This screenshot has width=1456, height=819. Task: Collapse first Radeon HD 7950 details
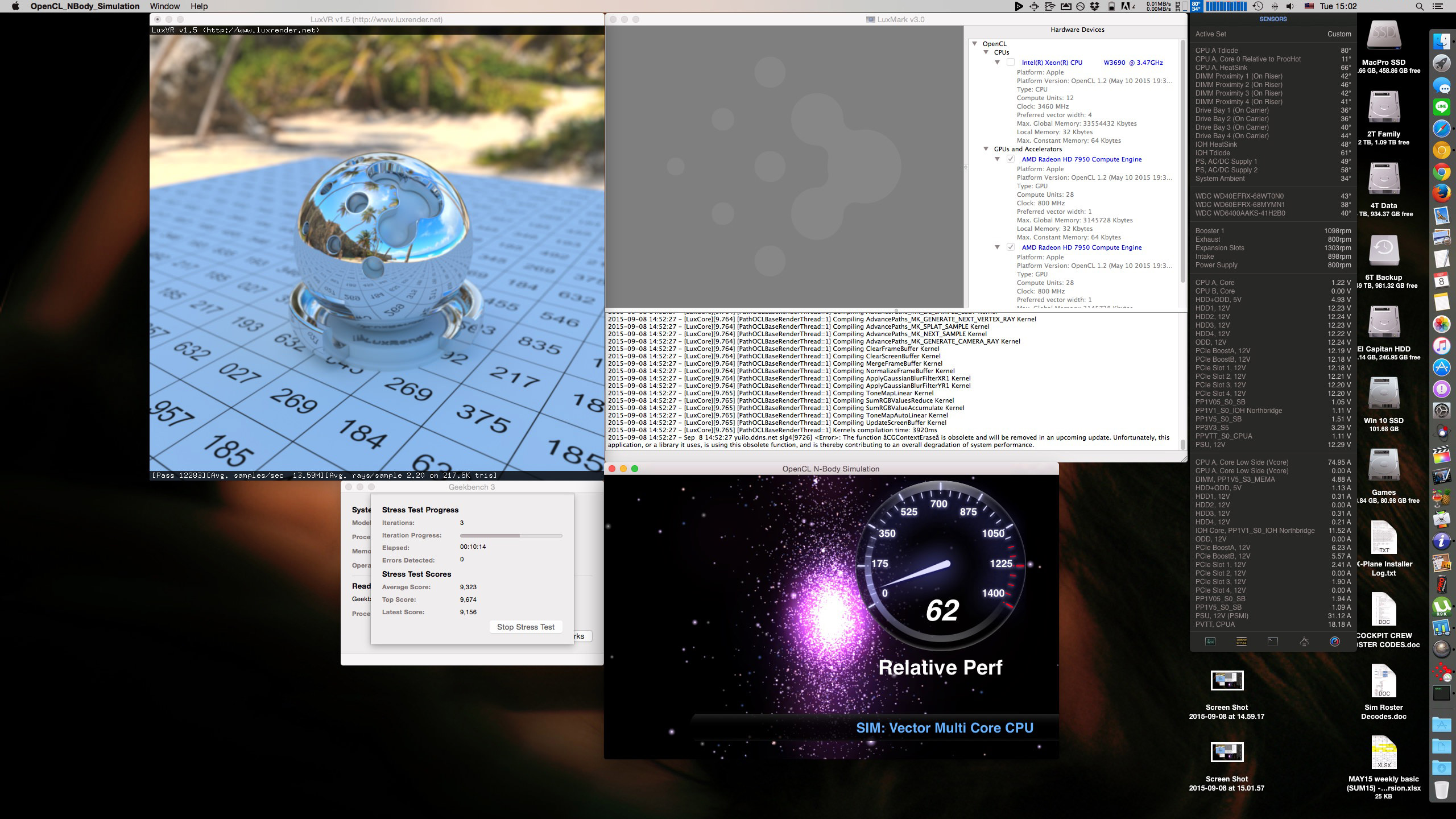pos(997,159)
